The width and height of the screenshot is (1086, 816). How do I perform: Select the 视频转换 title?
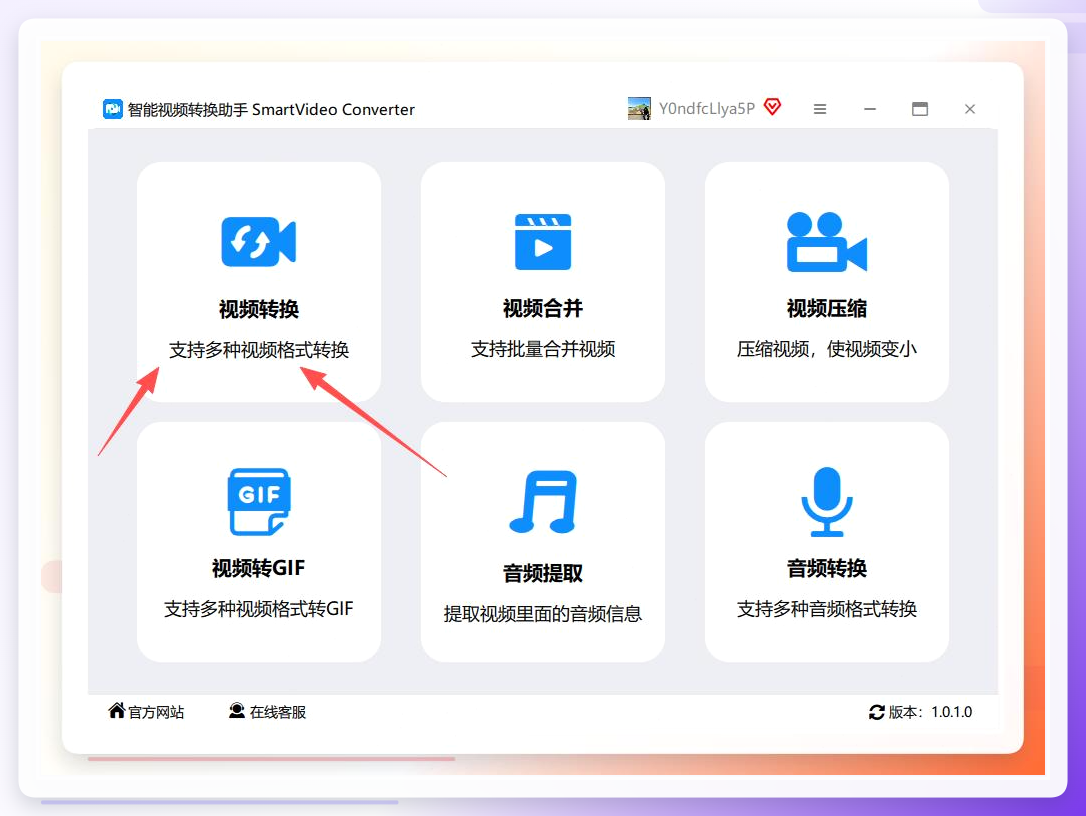(x=258, y=309)
